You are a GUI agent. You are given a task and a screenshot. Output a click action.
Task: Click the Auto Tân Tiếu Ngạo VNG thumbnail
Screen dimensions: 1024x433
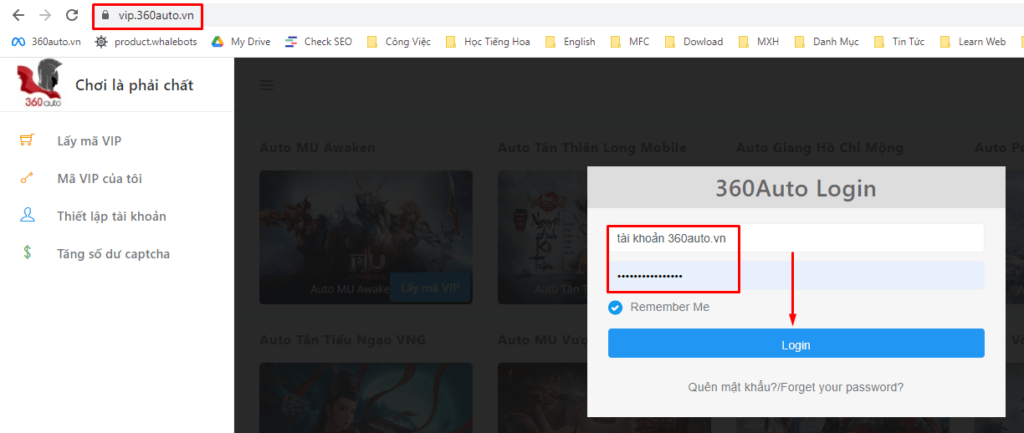(x=366, y=398)
